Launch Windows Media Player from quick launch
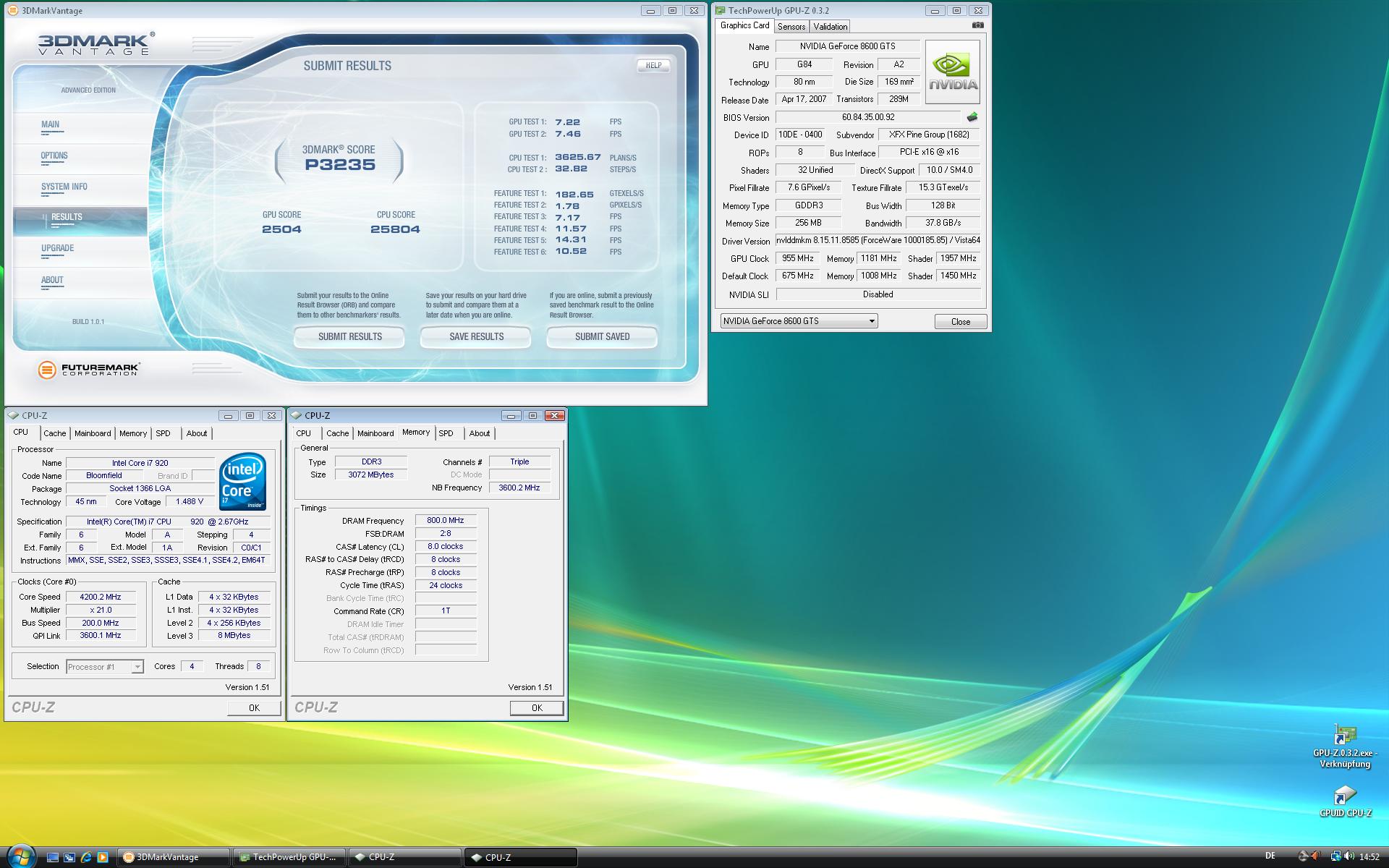The width and height of the screenshot is (1389, 868). [103, 857]
